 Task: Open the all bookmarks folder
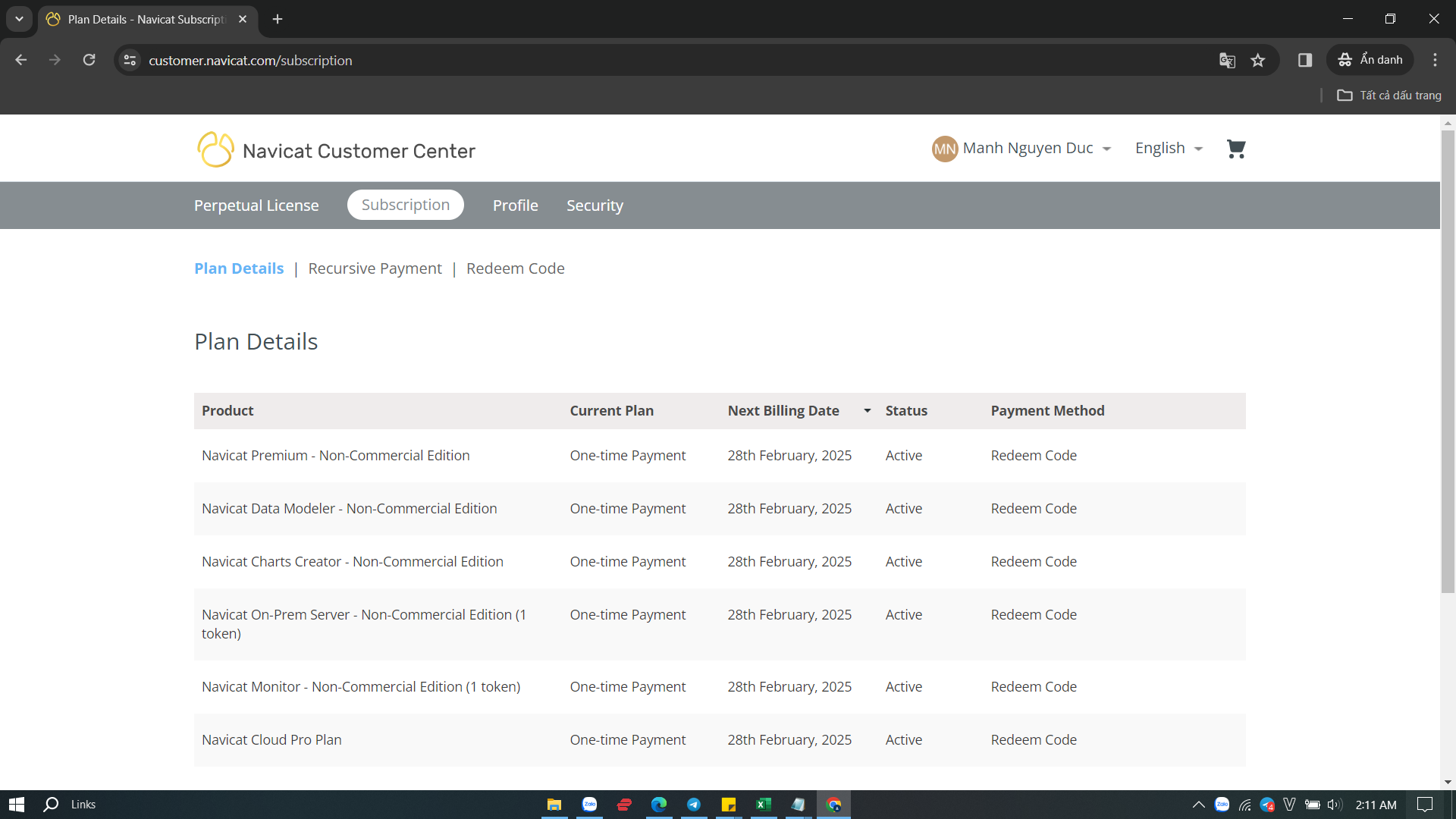[x=1389, y=96]
